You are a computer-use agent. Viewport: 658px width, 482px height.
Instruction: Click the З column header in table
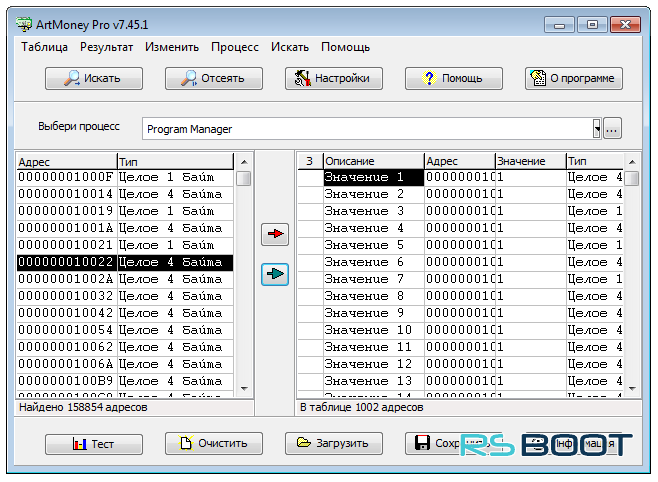(310, 161)
